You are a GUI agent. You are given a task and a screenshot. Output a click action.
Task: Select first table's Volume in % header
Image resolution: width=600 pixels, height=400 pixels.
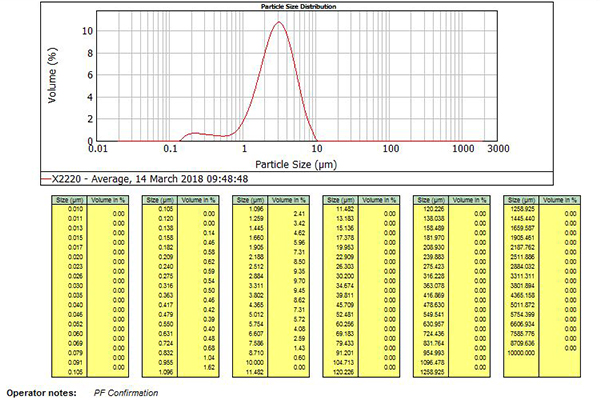(x=106, y=201)
